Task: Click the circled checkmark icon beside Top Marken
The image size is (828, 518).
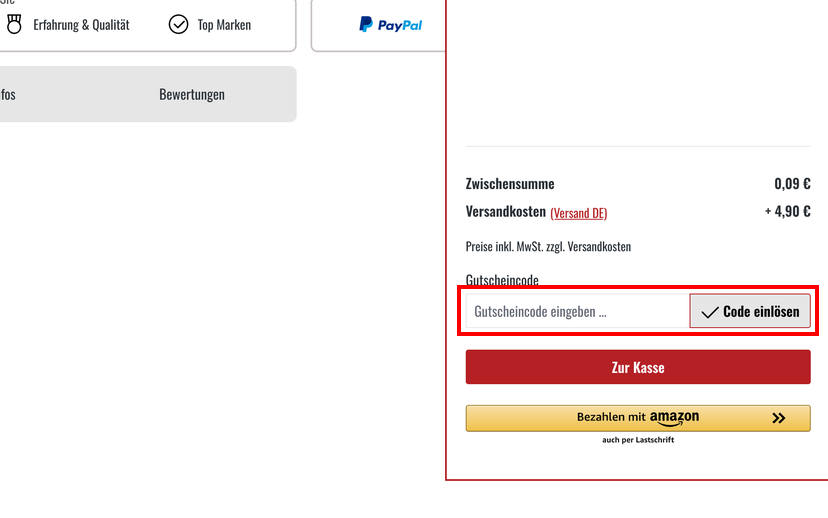Action: point(178,24)
